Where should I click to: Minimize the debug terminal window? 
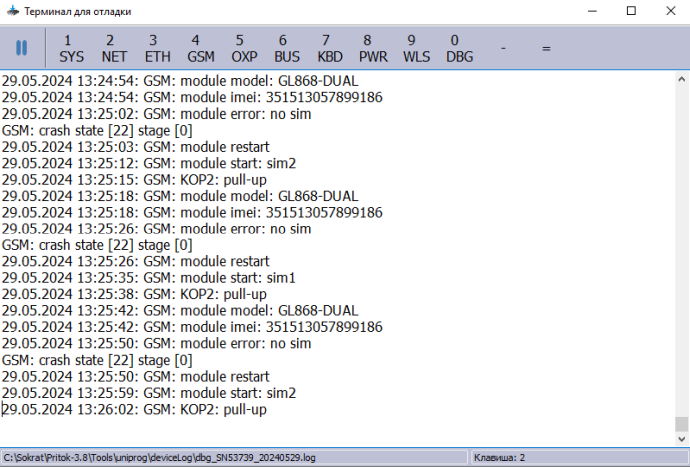coord(592,11)
